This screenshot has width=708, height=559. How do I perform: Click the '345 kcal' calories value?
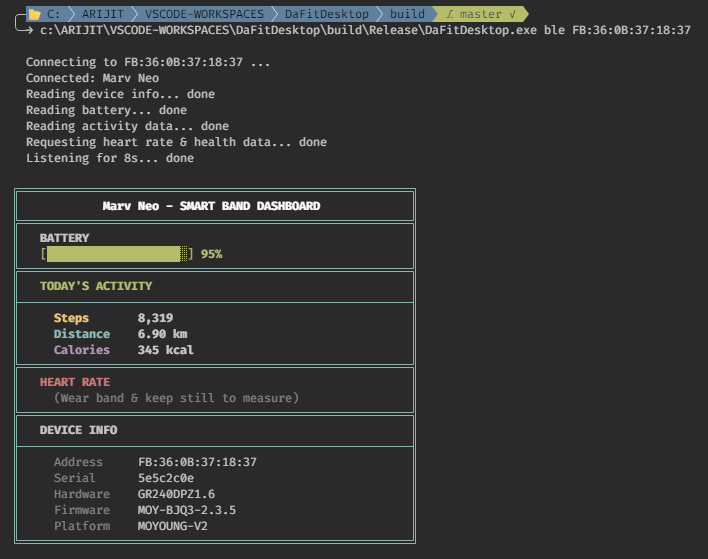tap(166, 350)
